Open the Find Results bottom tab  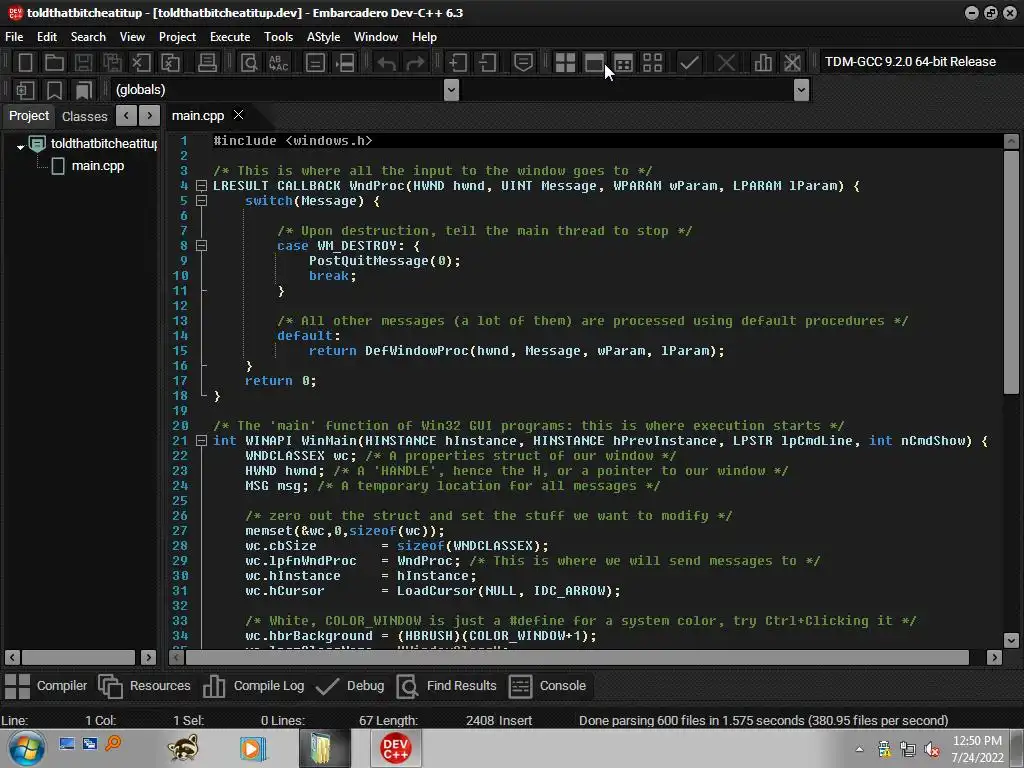[447, 686]
